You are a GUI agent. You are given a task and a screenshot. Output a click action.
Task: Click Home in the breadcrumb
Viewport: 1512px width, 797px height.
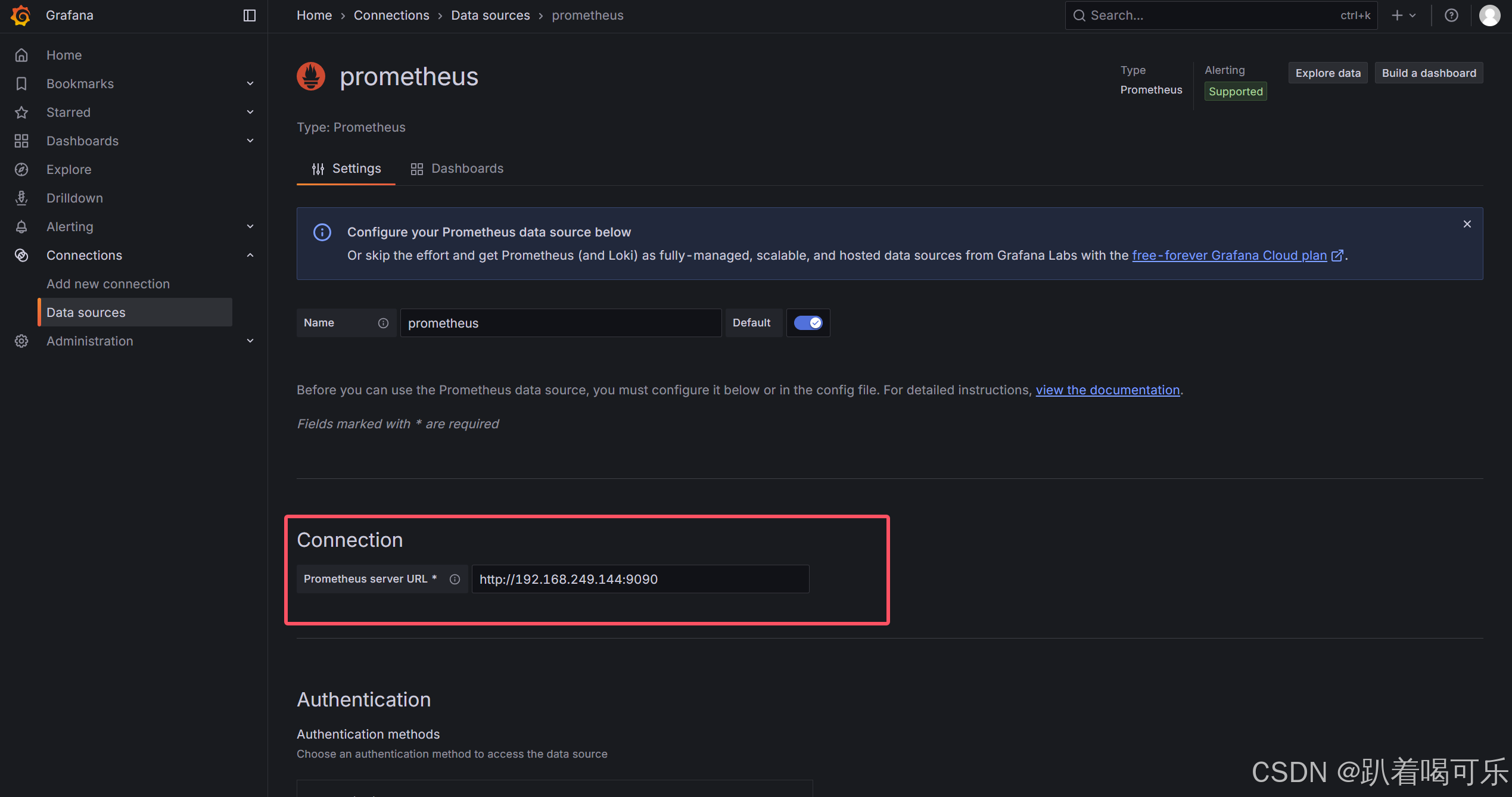coord(314,15)
